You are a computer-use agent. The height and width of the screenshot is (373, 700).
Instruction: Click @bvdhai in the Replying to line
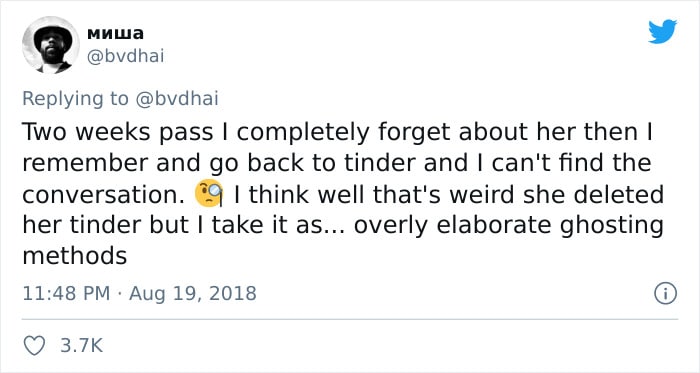177,98
